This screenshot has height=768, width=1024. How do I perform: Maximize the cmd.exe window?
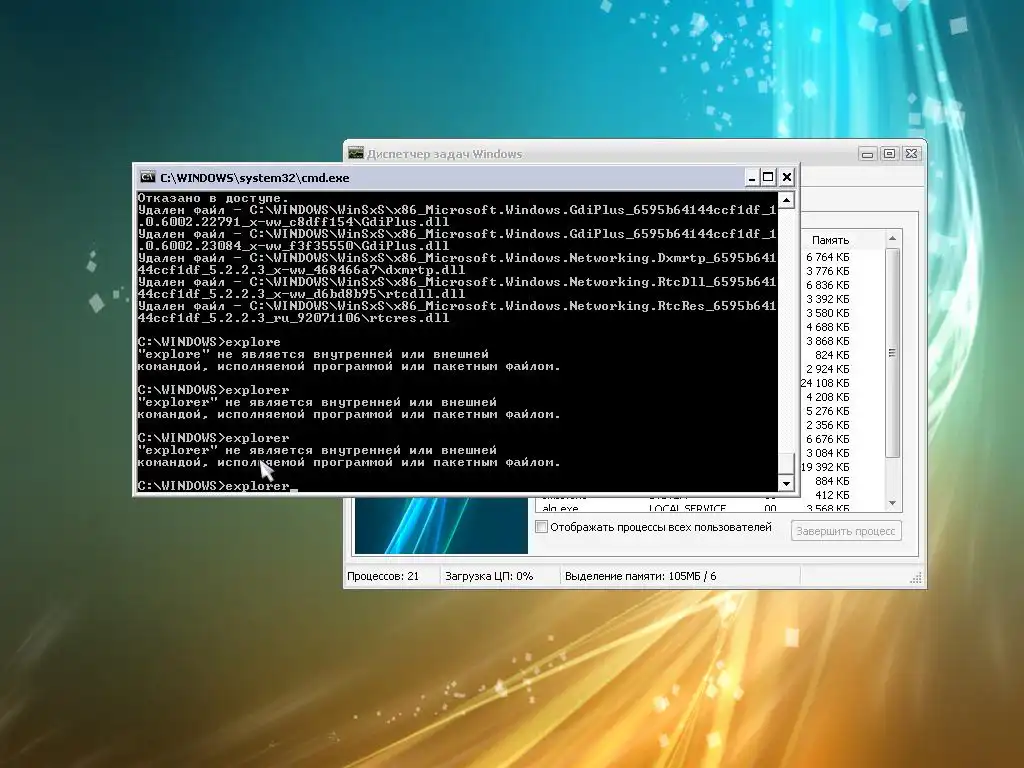click(x=769, y=177)
